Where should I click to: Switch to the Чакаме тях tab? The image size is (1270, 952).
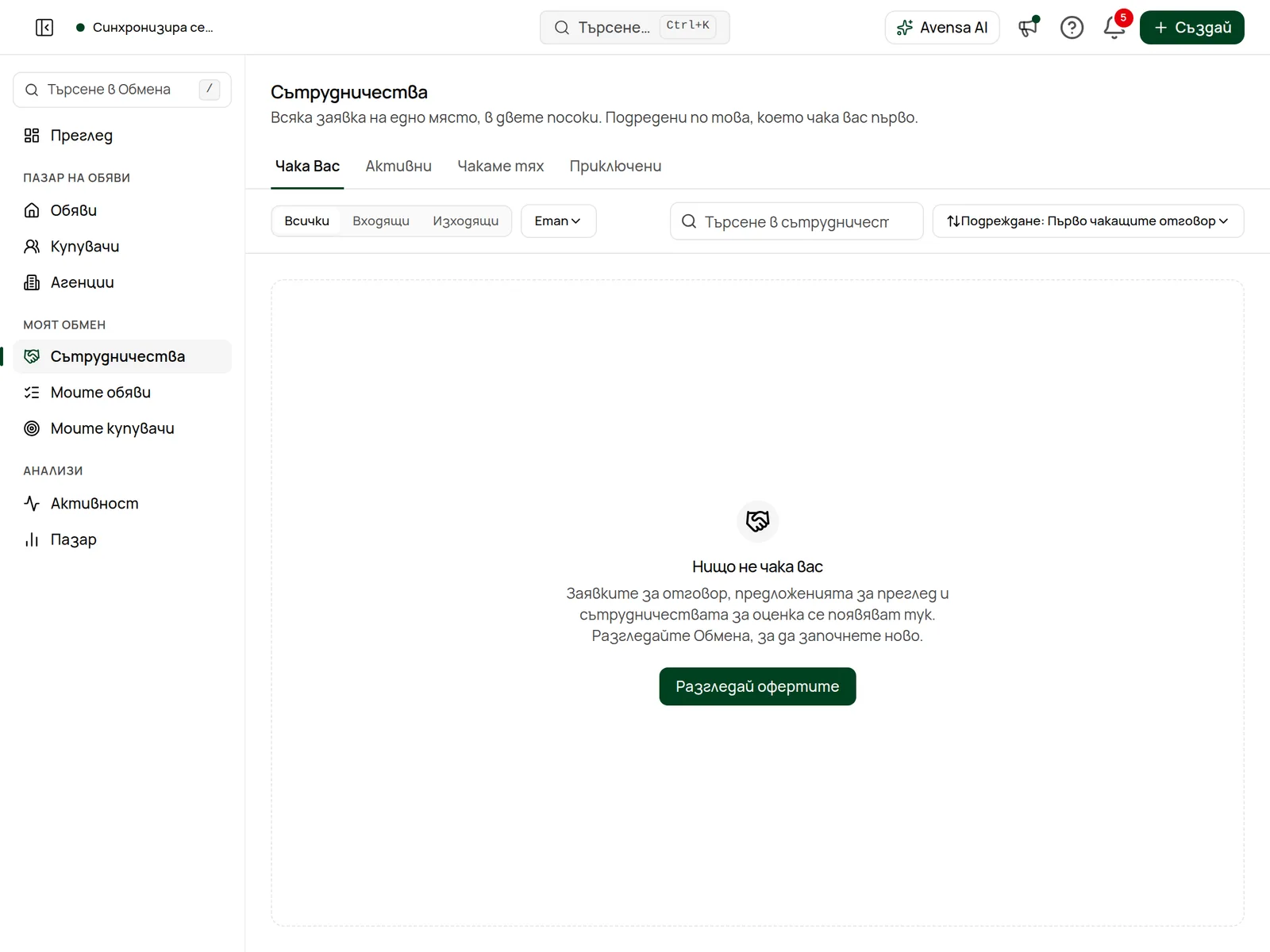[x=501, y=167]
